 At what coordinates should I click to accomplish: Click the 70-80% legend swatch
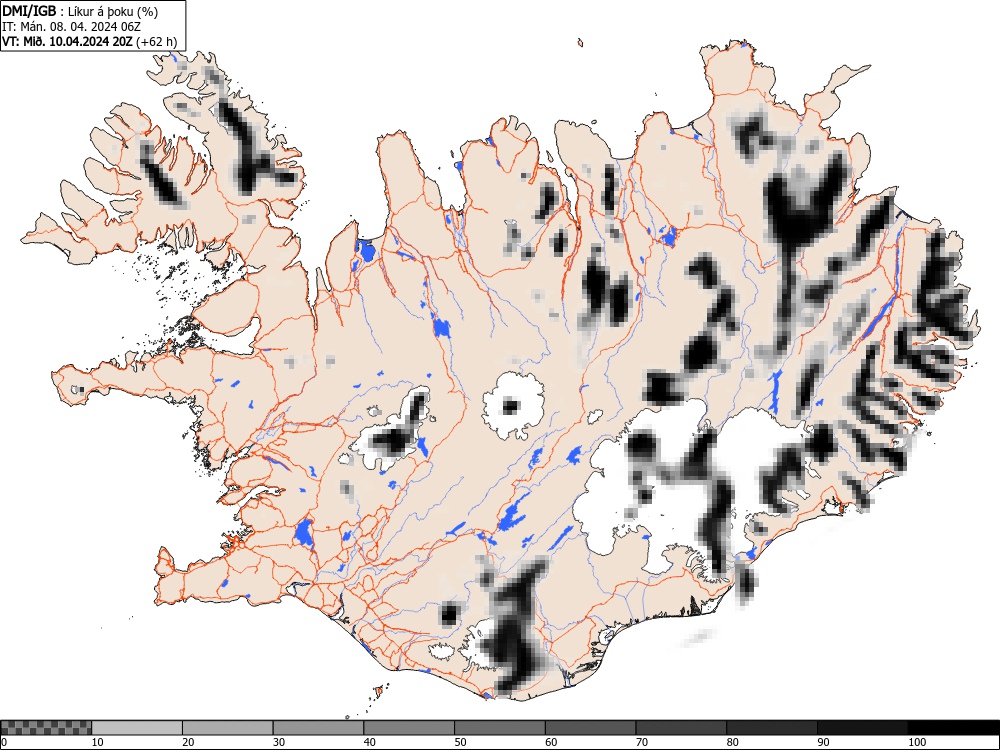click(x=681, y=728)
